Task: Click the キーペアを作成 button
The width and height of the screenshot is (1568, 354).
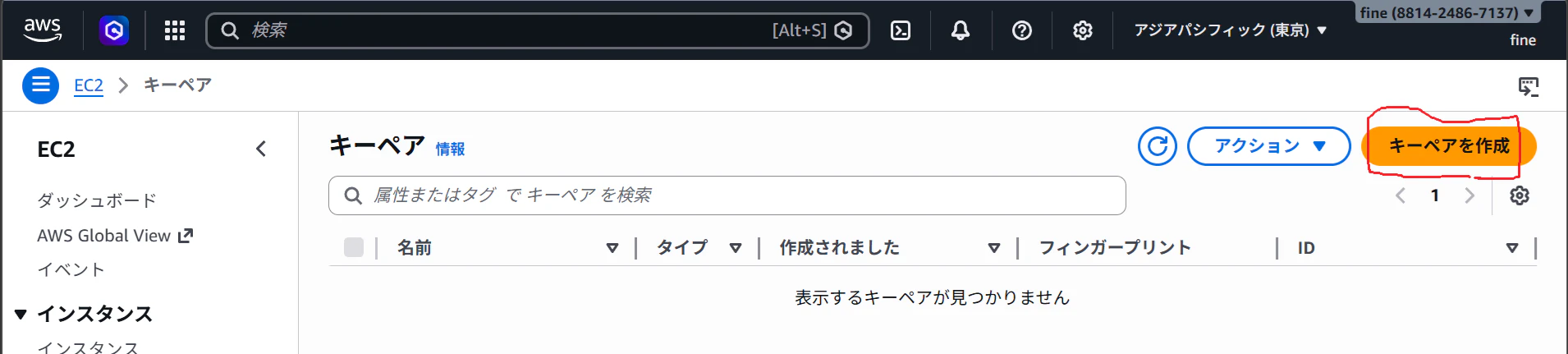Action: 1449,146
